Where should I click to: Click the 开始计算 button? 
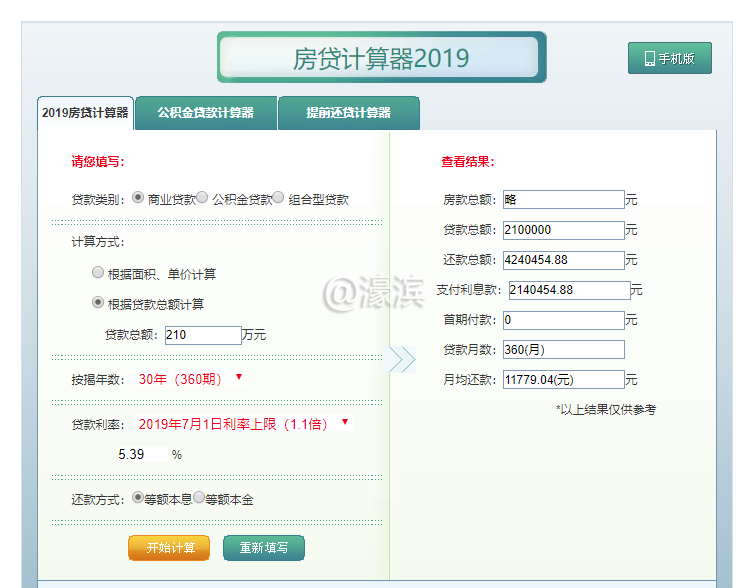point(169,548)
